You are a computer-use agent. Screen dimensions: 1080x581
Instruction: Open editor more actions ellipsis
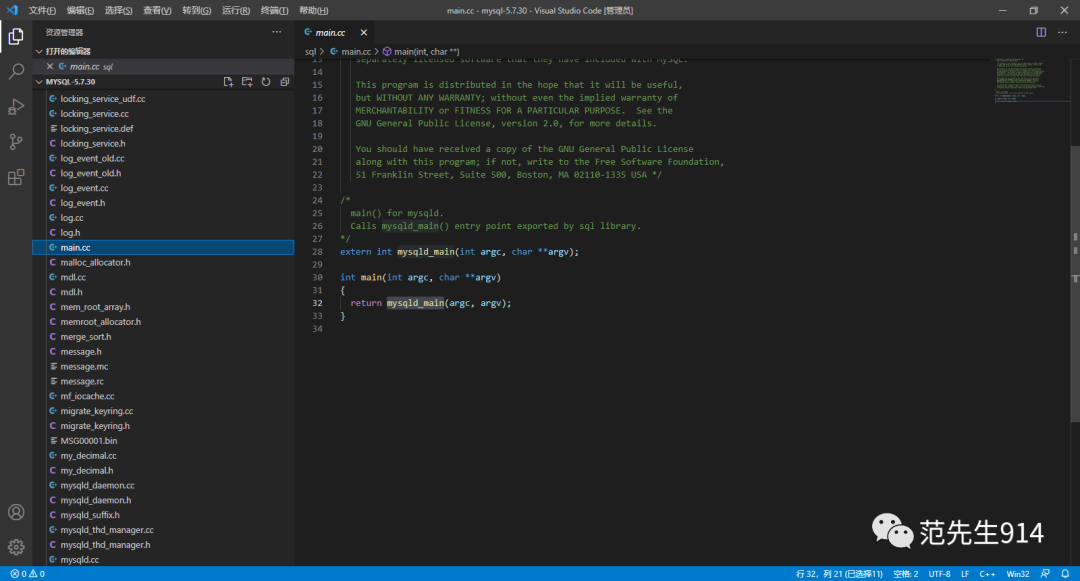(x=1062, y=32)
